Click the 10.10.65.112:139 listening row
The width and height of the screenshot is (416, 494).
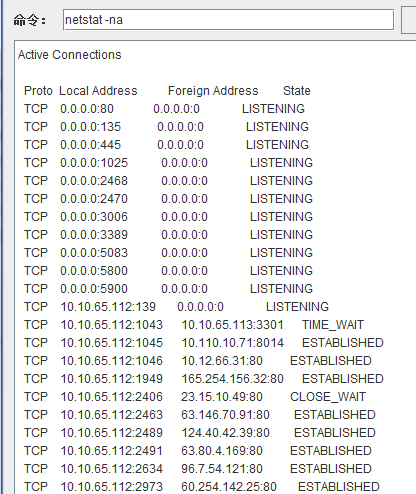pyautogui.click(x=176, y=307)
